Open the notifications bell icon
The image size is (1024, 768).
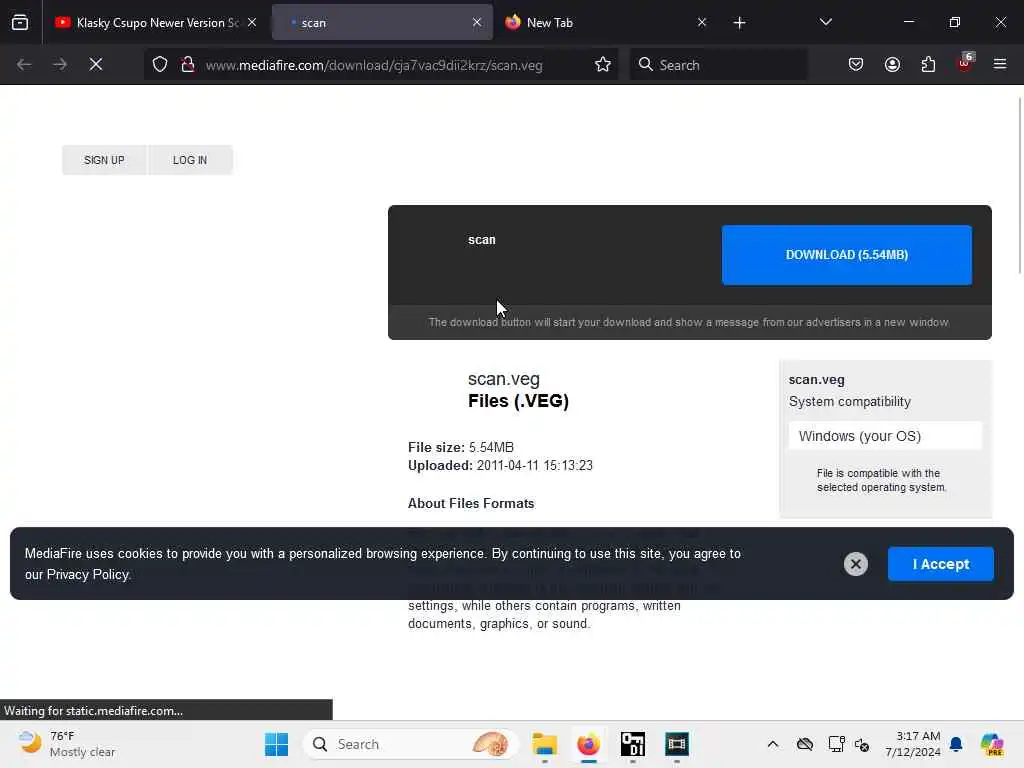pos(956,744)
